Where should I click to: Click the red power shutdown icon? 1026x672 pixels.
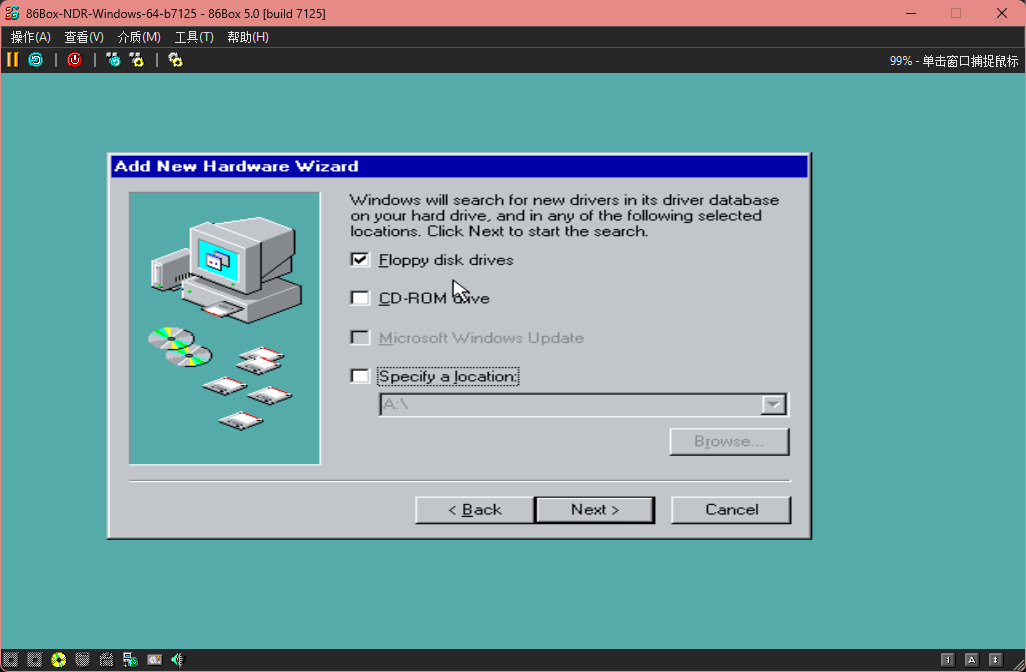point(75,60)
